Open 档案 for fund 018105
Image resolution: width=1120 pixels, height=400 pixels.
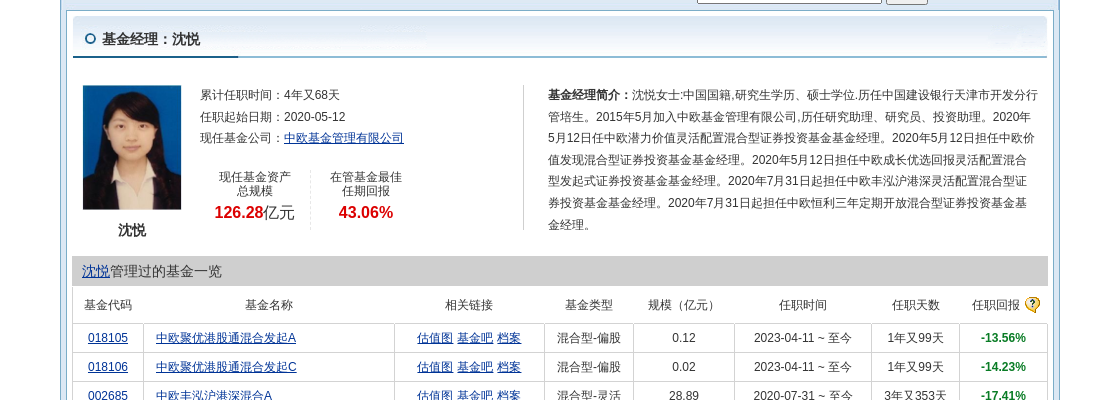(509, 338)
